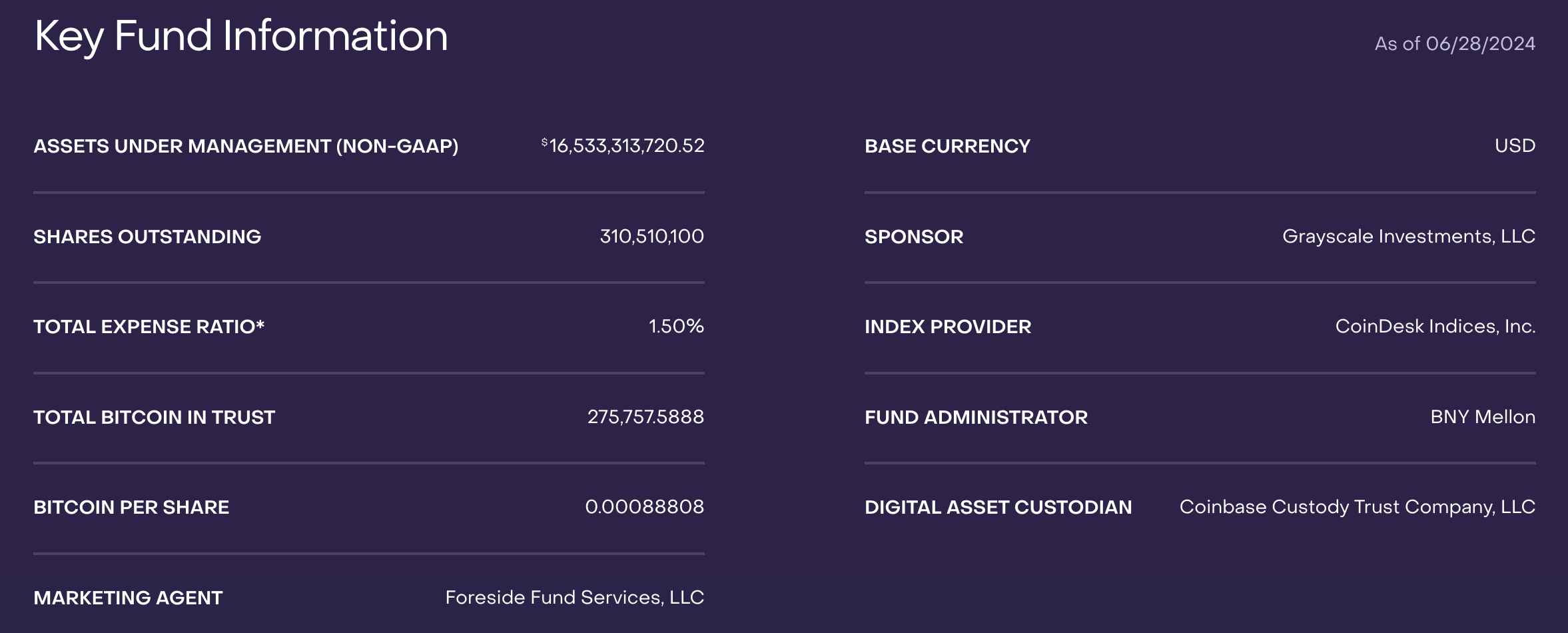Click Grayscale Investments, LLC sponsor name
The width and height of the screenshot is (1568, 633).
click(1408, 237)
